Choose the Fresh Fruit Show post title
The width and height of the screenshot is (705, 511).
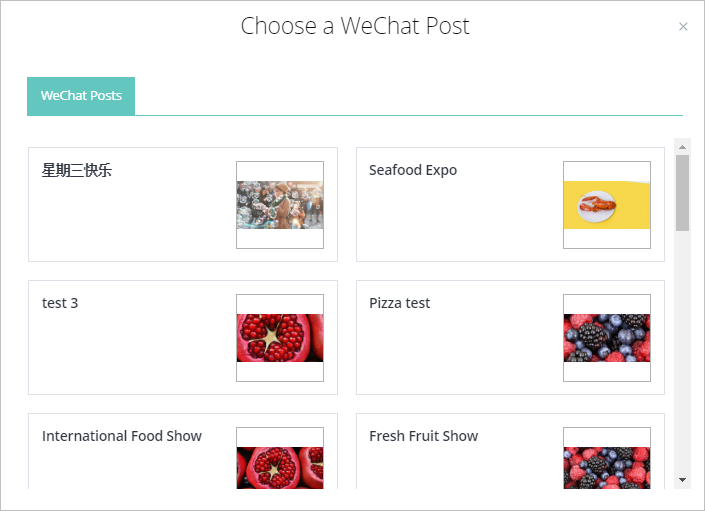[x=424, y=436]
